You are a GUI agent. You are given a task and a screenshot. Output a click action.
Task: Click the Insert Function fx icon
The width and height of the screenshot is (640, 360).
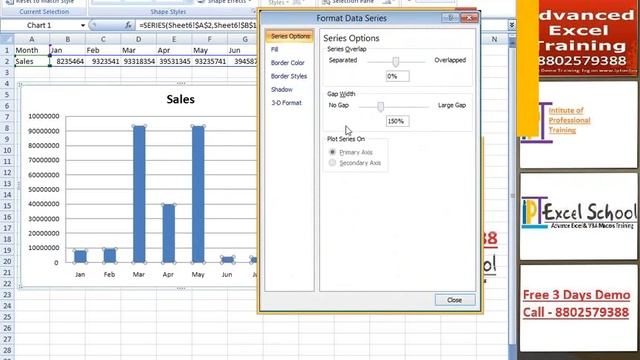coord(128,25)
